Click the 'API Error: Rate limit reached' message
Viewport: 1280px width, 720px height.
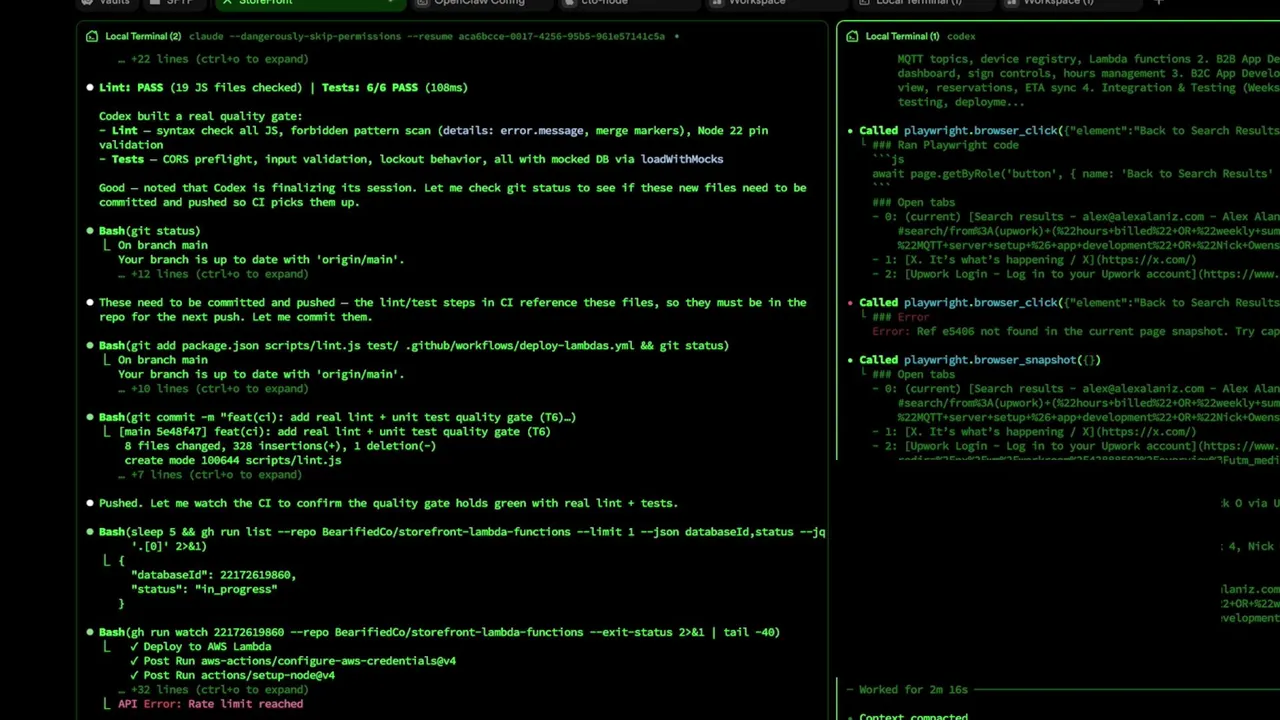click(210, 704)
